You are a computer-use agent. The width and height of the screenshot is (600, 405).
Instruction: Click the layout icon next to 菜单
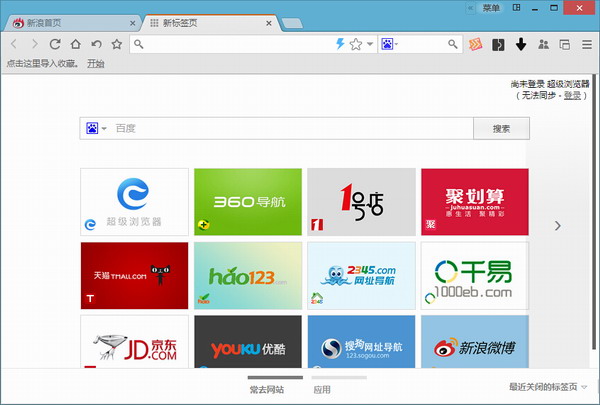tap(516, 8)
